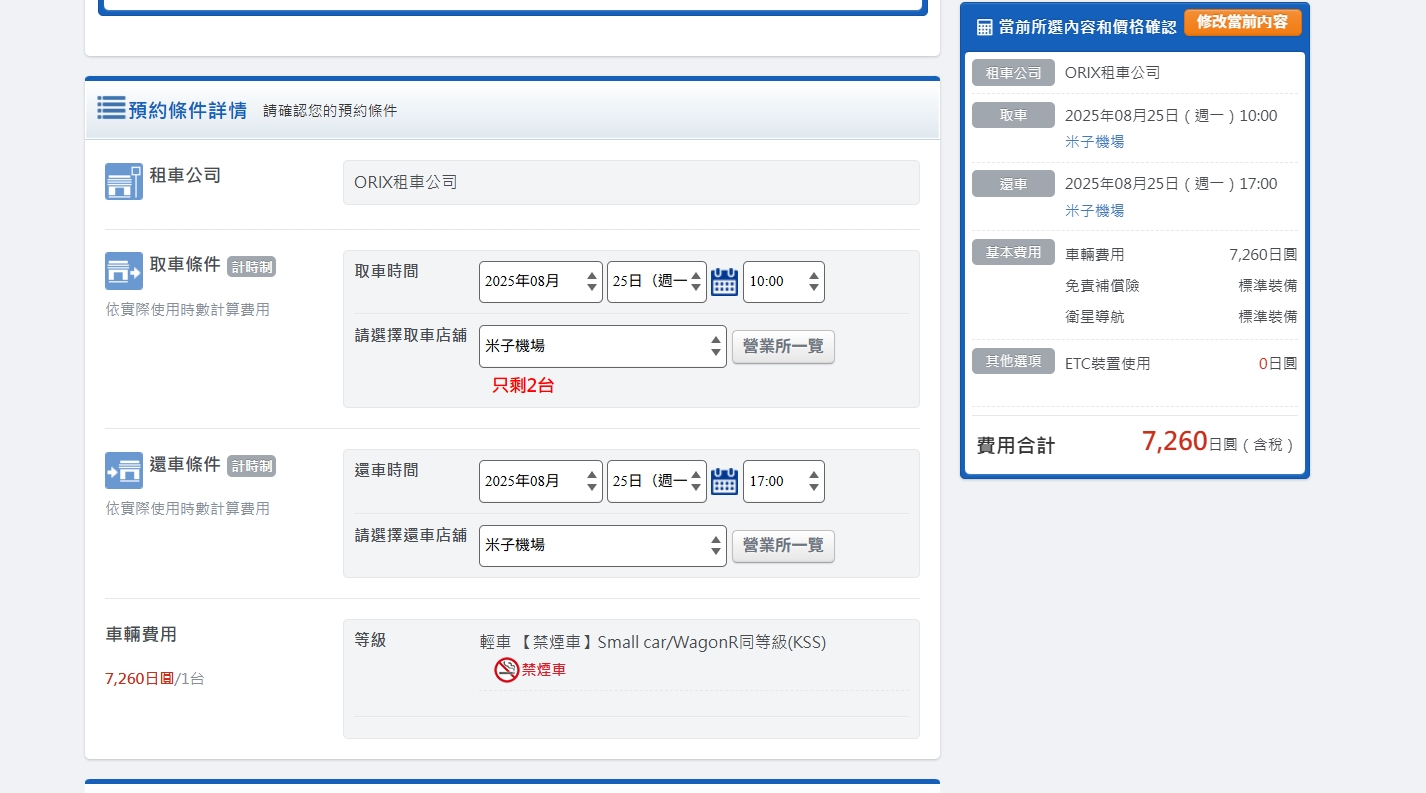Open the pickup time dropdown 10:00
Viewport: 1426px width, 793px height.
click(x=784, y=282)
